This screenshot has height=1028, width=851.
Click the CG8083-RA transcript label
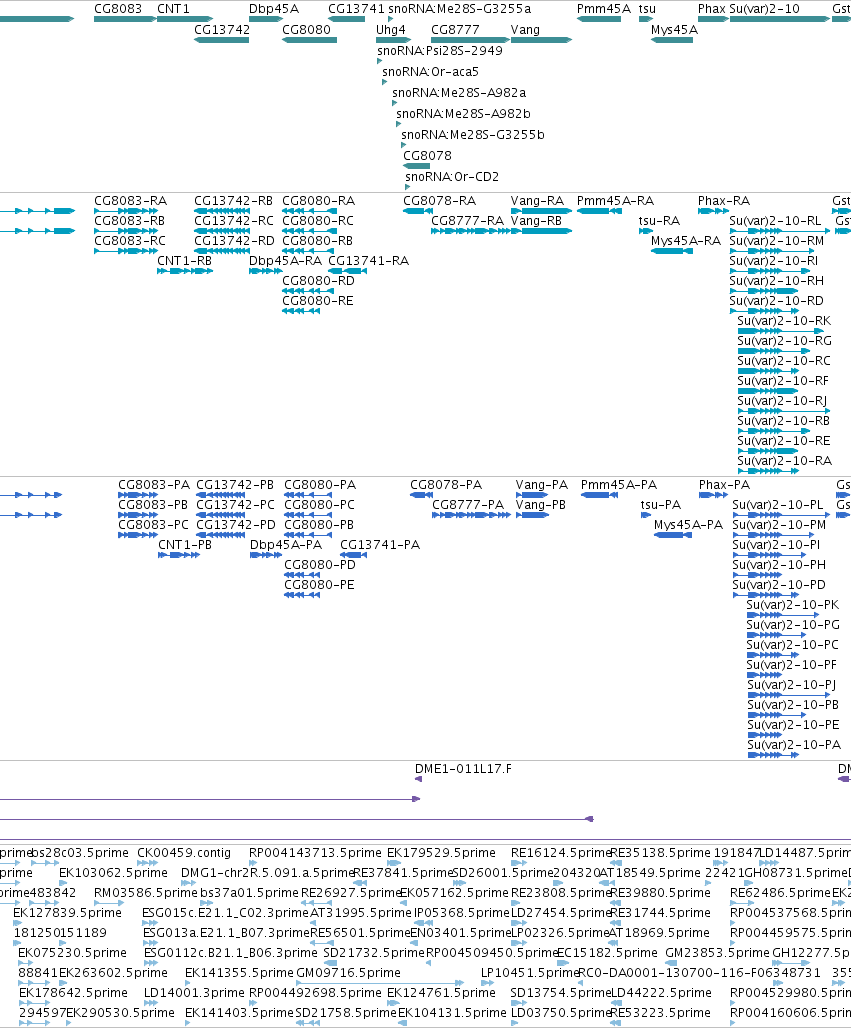(130, 201)
